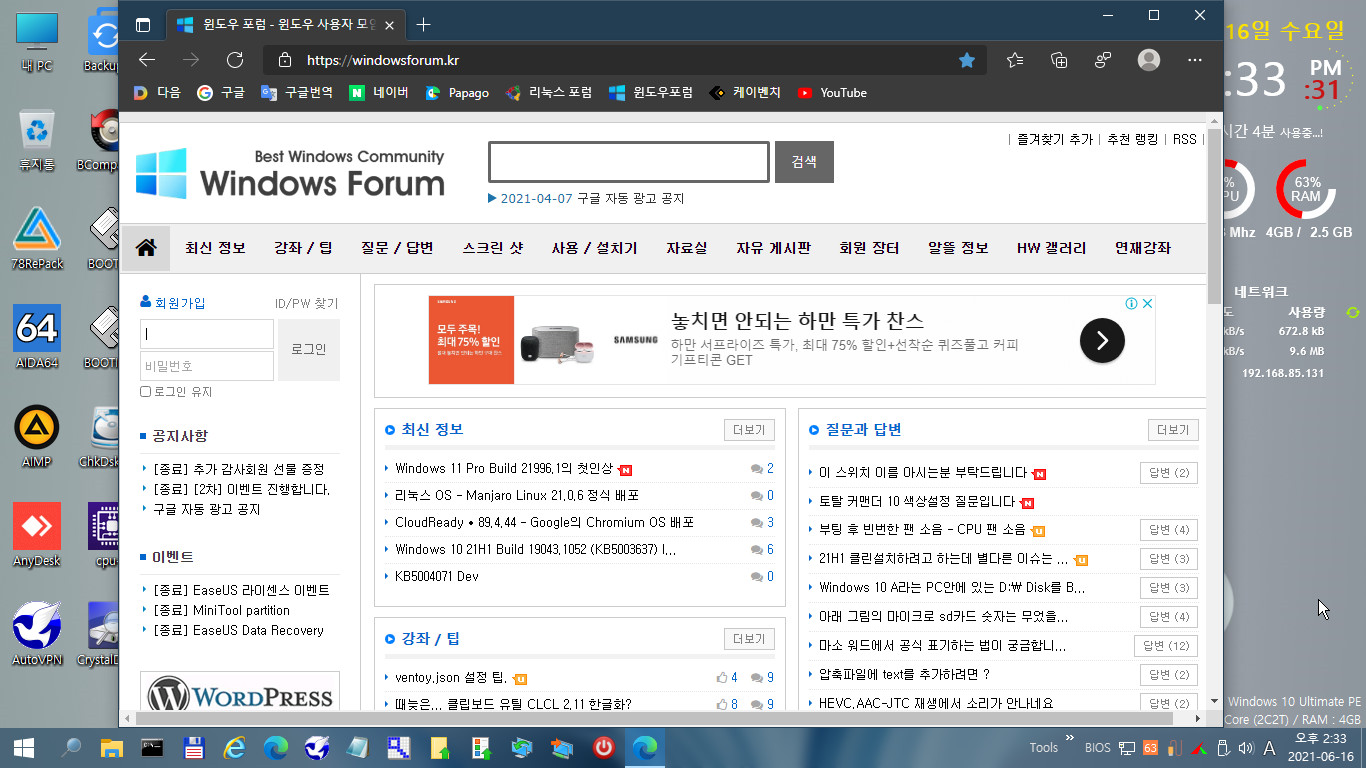
Task: Open the Daum bookmark
Action: click(157, 92)
